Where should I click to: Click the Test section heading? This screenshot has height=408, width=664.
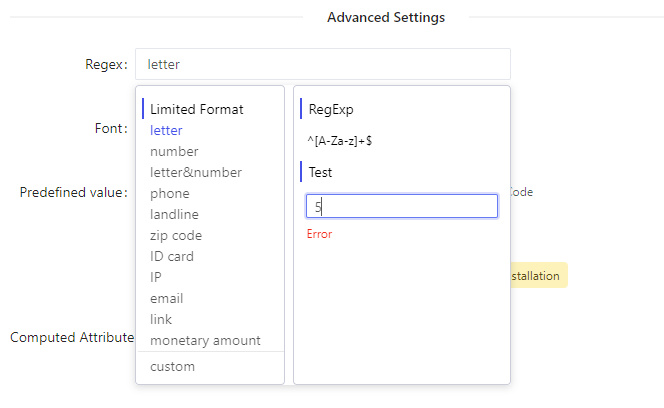point(320,172)
